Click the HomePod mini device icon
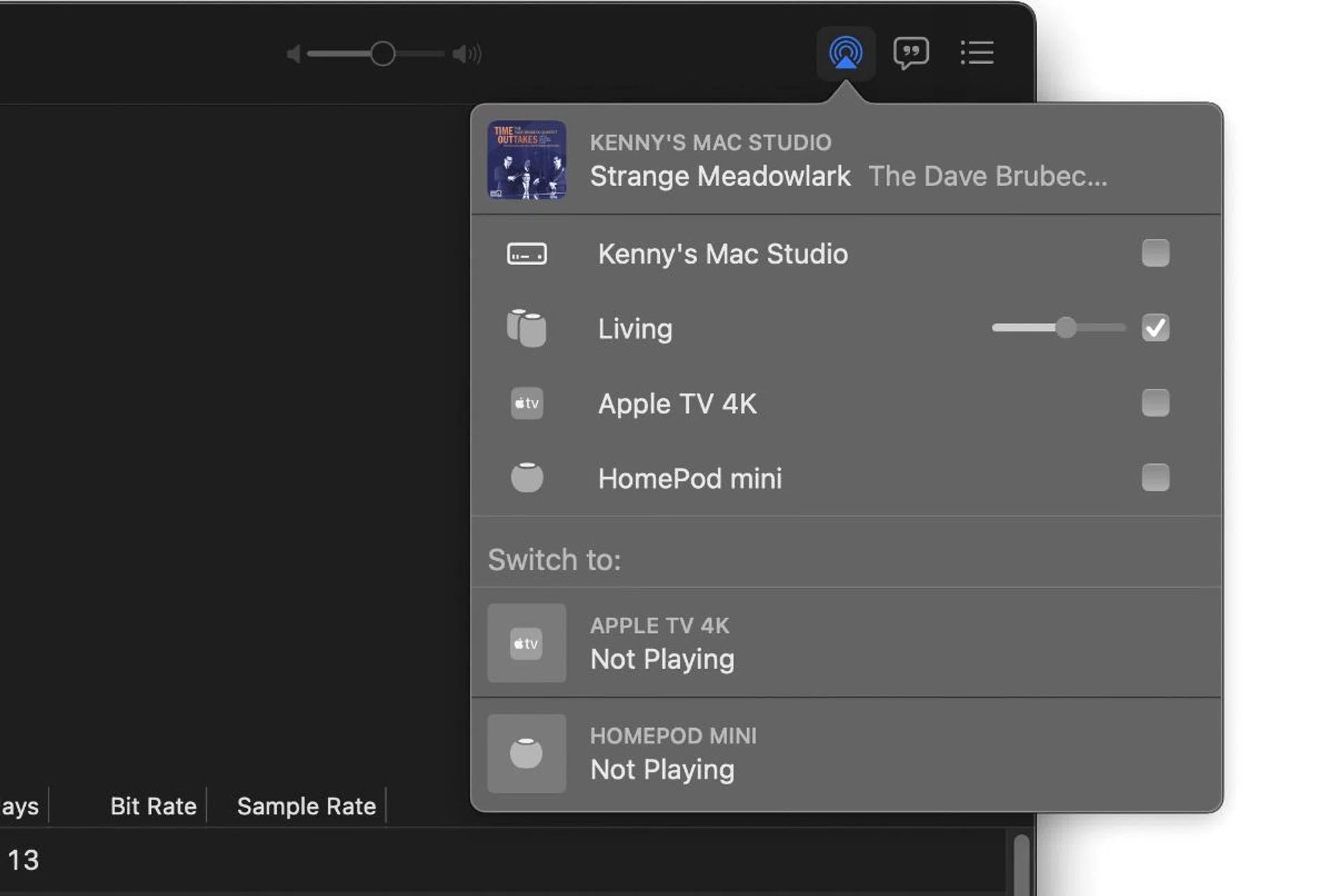The image size is (1333, 896). [x=526, y=477]
